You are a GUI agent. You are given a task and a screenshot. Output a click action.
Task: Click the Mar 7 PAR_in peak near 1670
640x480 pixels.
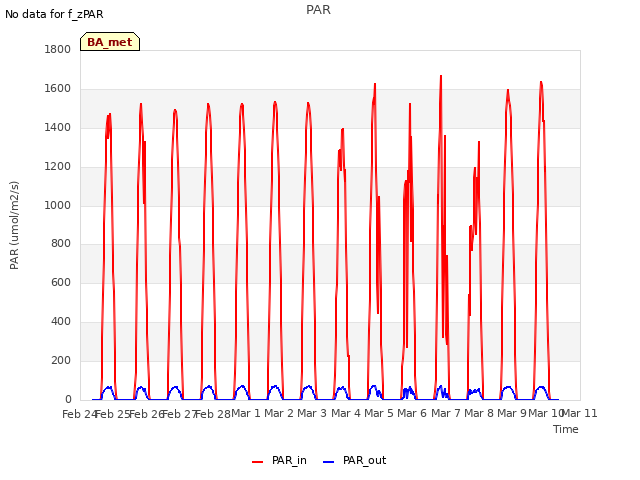(x=441, y=76)
